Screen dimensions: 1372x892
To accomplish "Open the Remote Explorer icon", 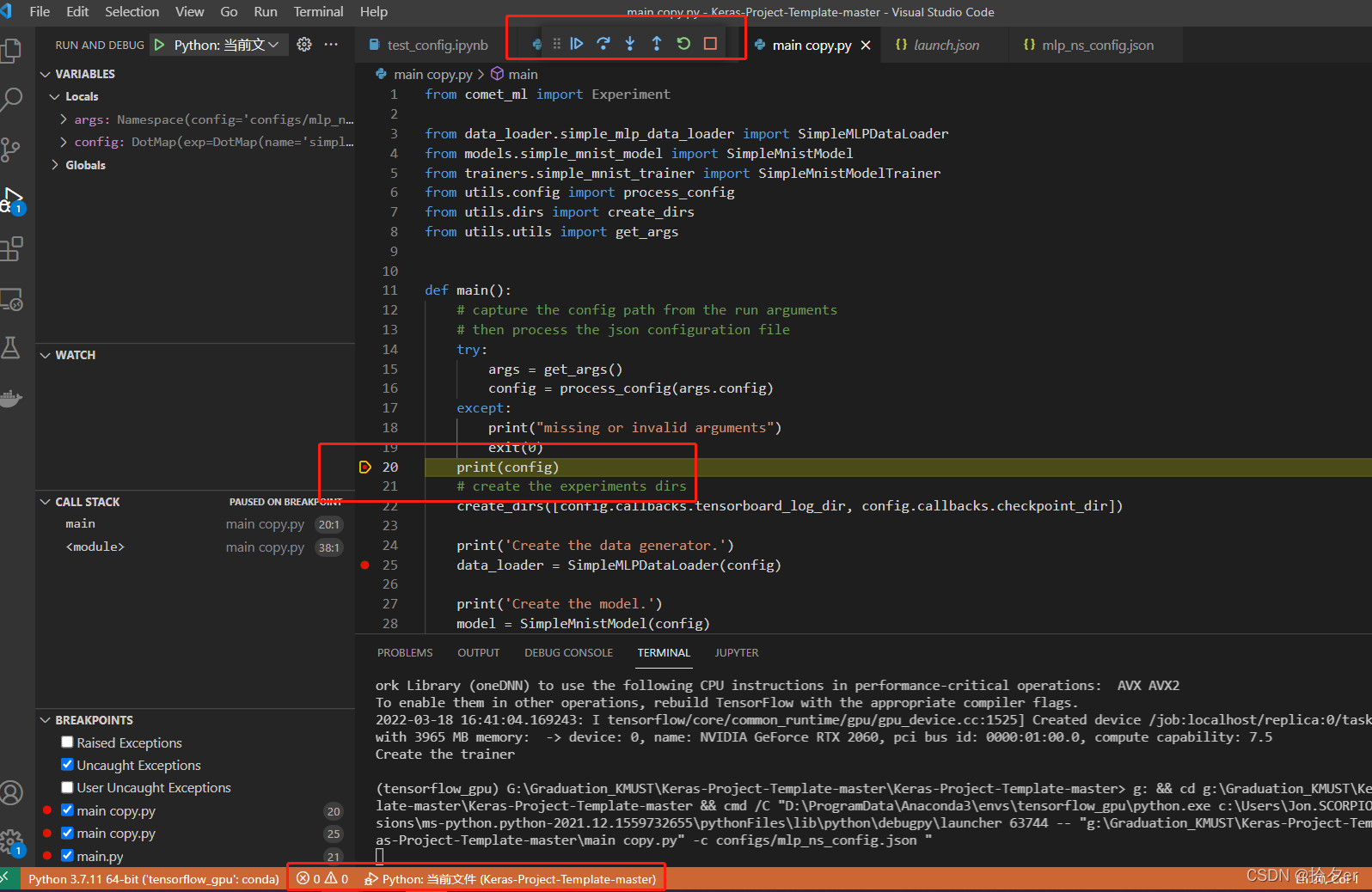I will (11, 300).
